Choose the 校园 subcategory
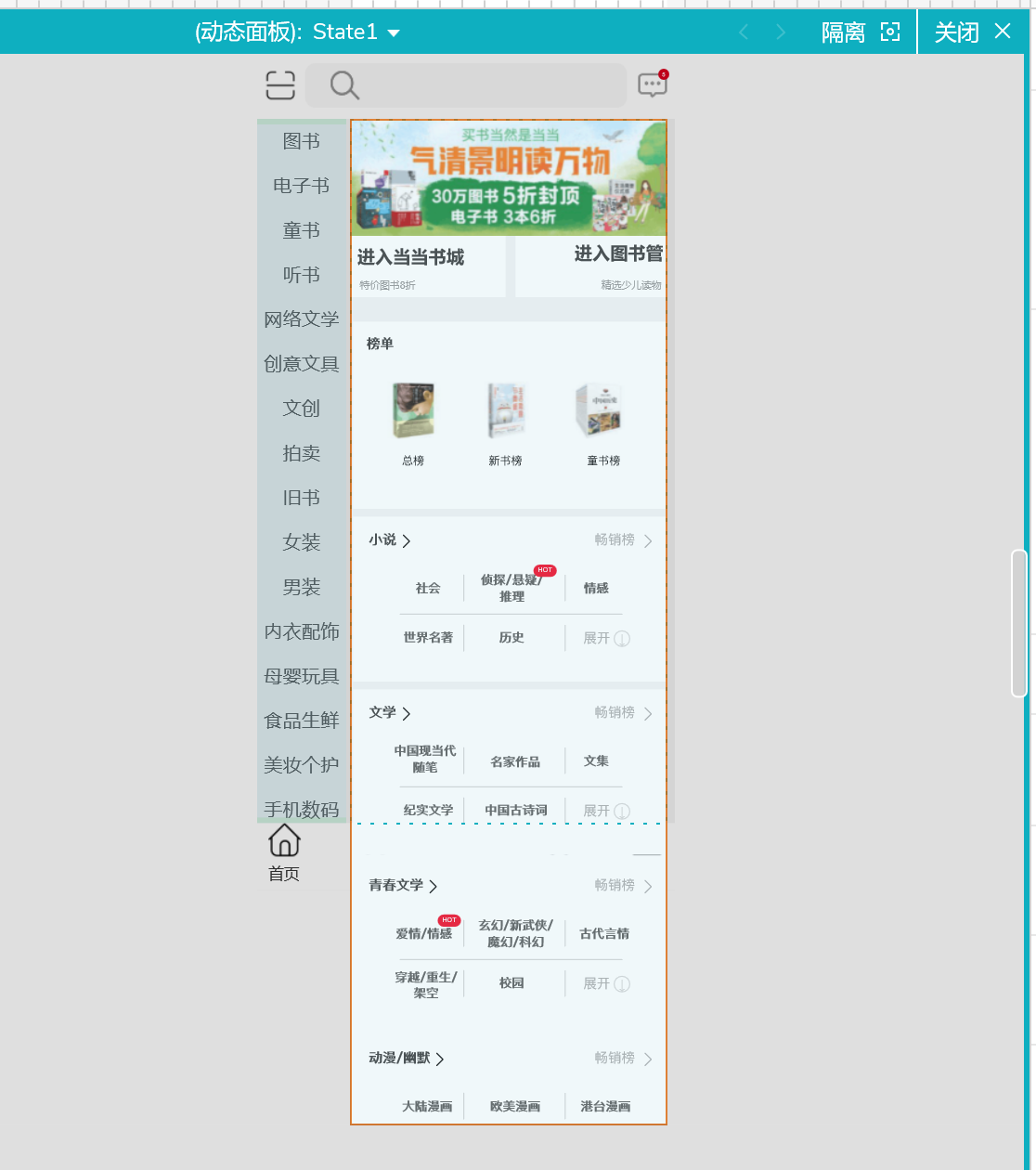 (x=512, y=983)
